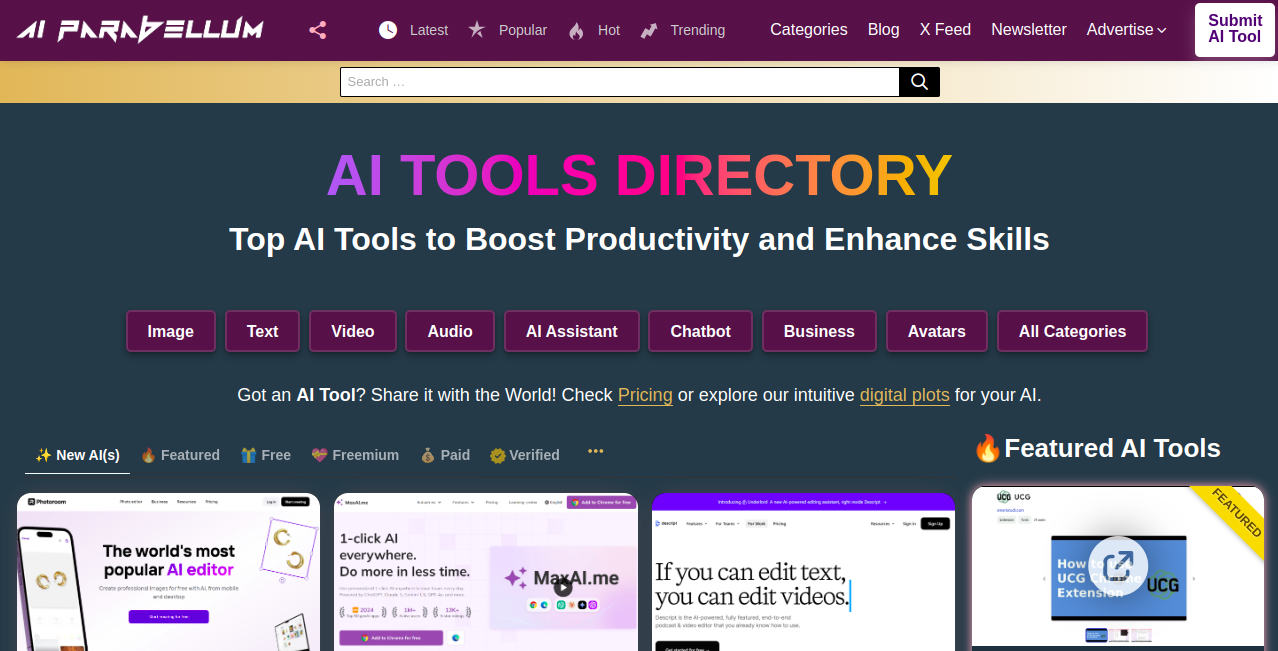The width and height of the screenshot is (1278, 651).
Task: Open the Latest tools link
Action: click(x=429, y=30)
